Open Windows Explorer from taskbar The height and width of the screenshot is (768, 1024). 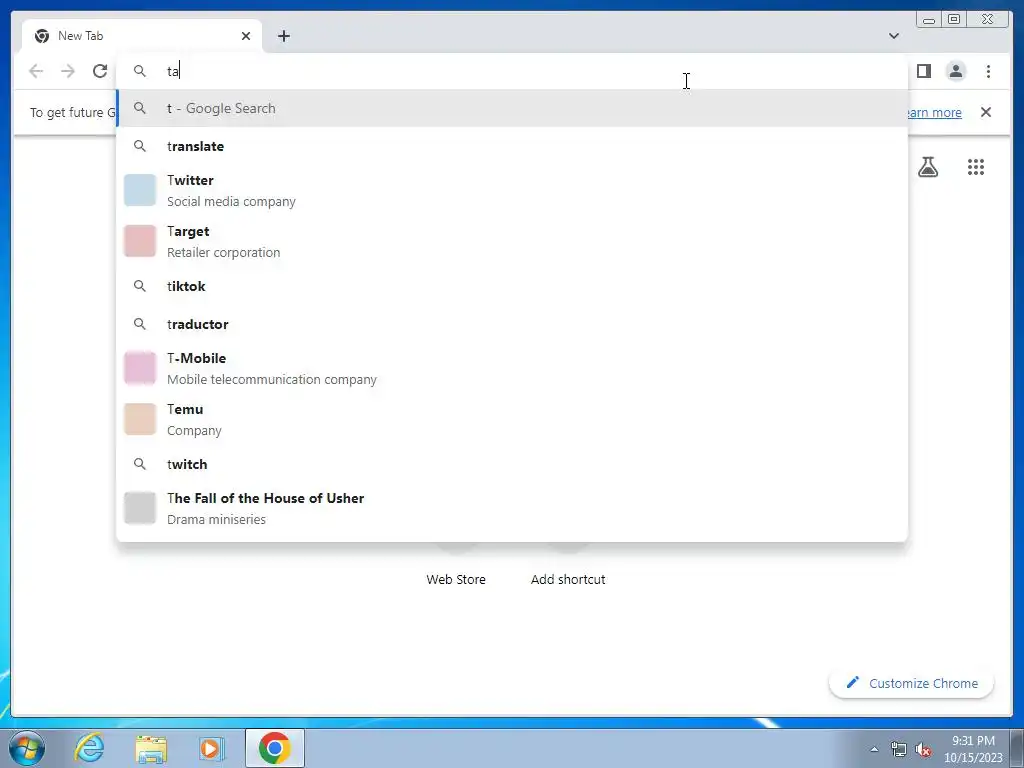pyautogui.click(x=150, y=748)
